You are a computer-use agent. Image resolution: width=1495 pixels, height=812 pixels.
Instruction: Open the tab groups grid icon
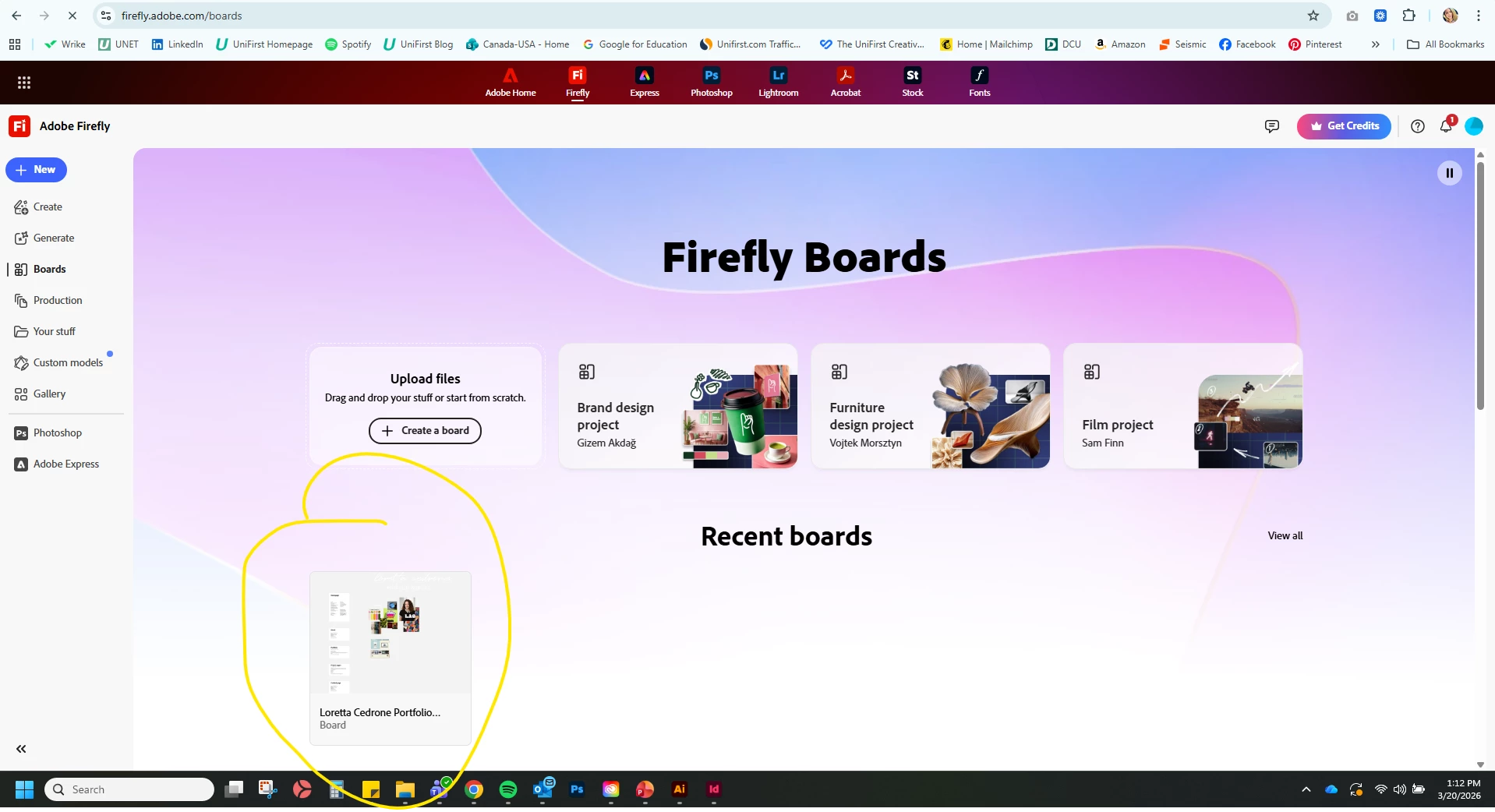[15, 44]
